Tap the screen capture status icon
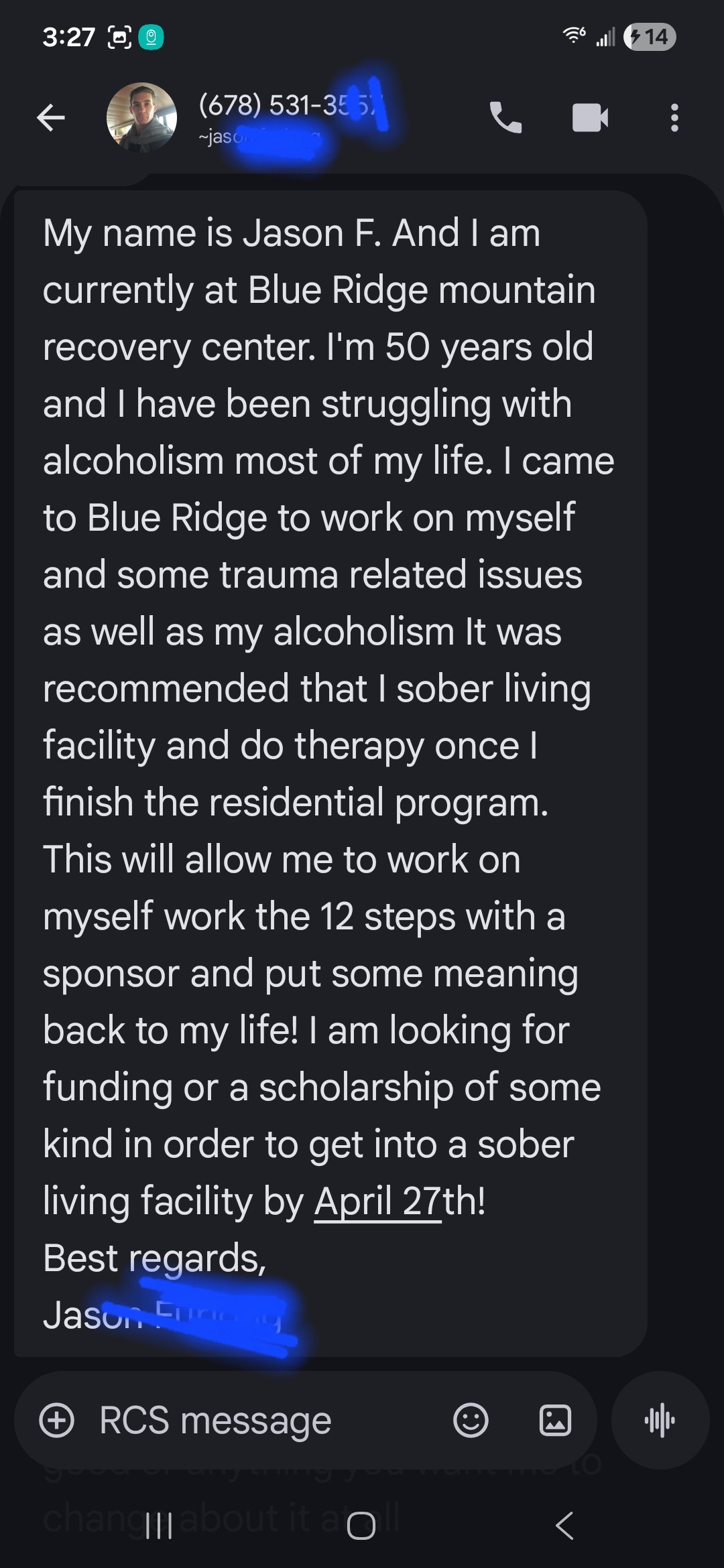Screen dimensions: 724x1568 (120, 37)
